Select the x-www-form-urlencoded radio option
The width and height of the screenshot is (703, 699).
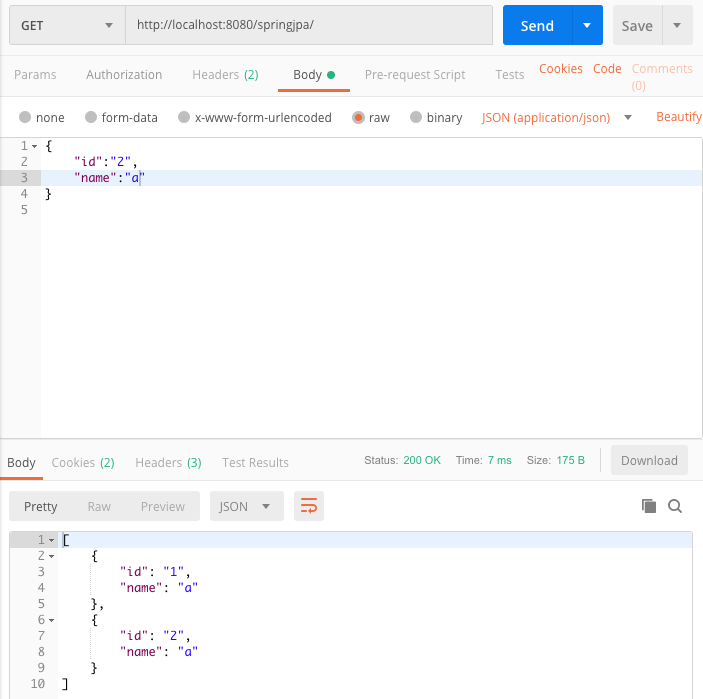point(184,117)
